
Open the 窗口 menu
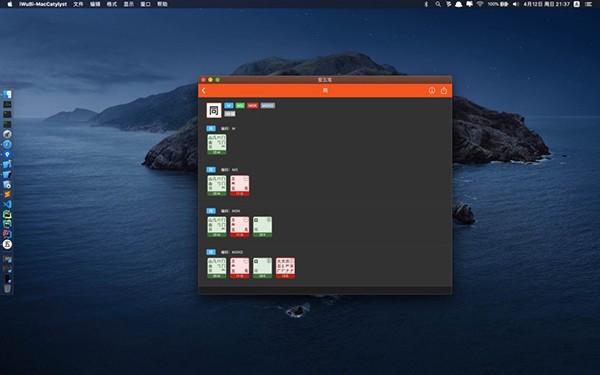(145, 4)
